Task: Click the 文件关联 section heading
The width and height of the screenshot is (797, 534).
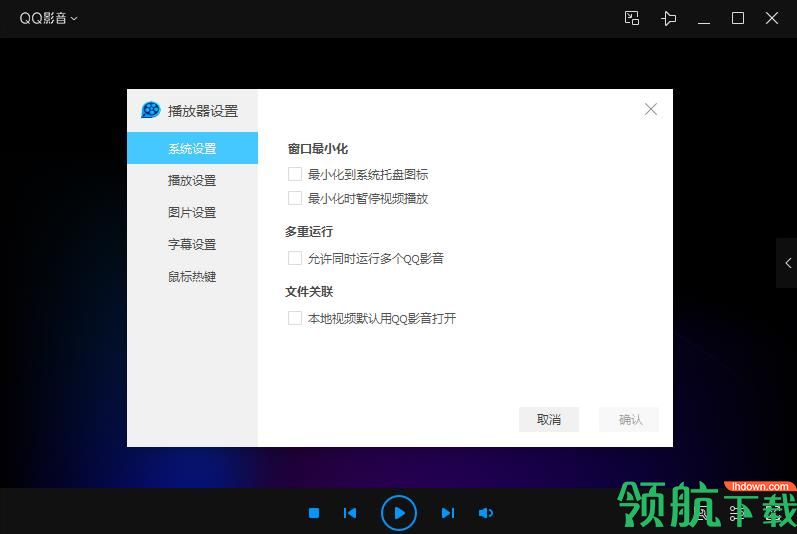Action: click(309, 292)
